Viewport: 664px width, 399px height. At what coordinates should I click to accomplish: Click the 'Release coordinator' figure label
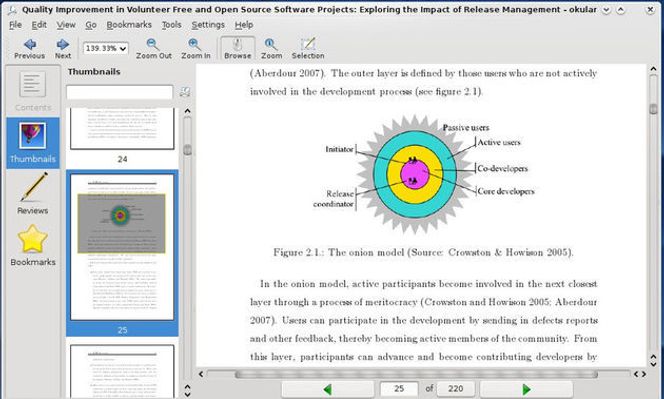coord(333,199)
